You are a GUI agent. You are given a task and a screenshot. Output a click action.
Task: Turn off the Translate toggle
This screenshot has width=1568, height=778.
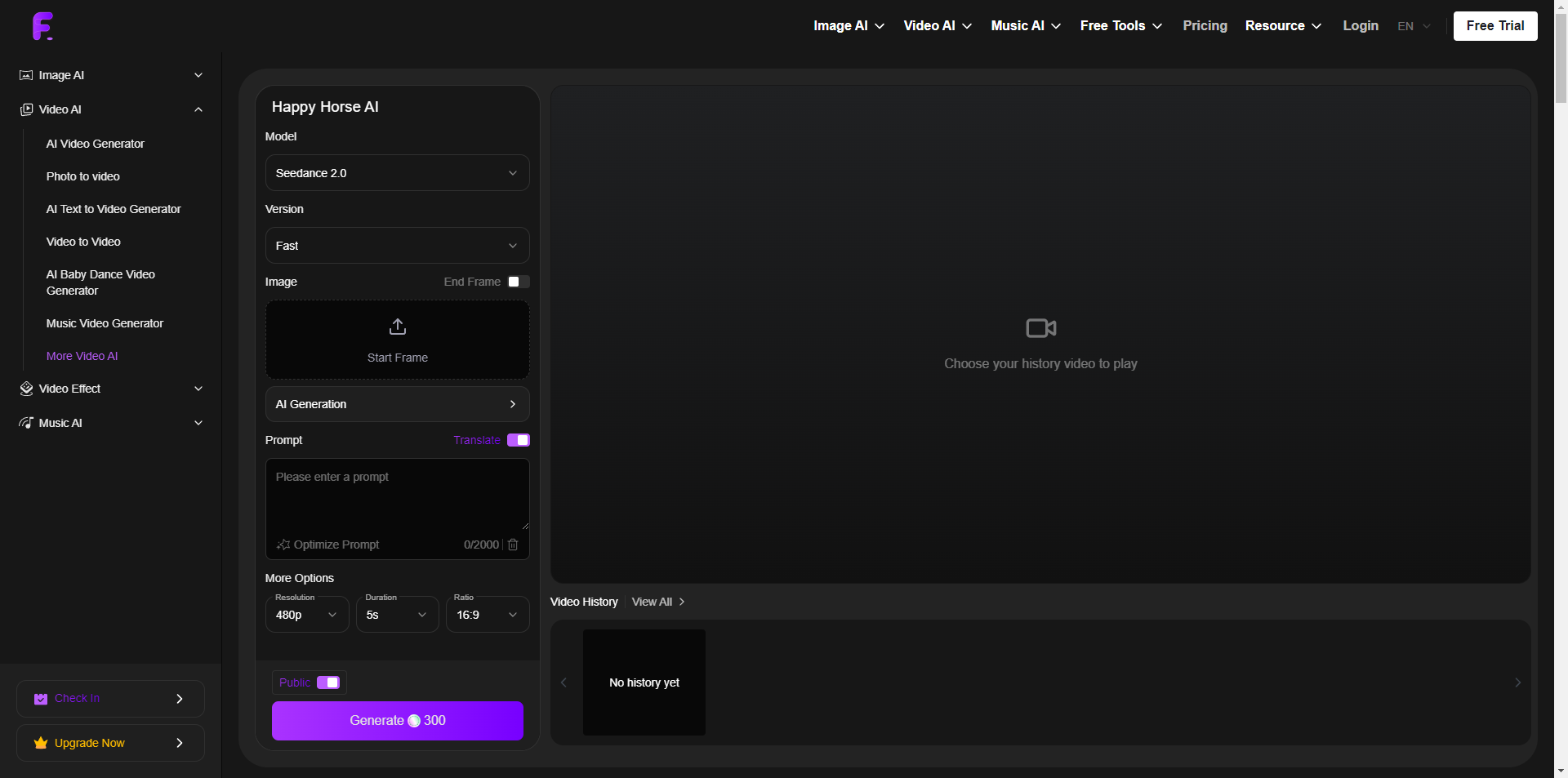[519, 440]
